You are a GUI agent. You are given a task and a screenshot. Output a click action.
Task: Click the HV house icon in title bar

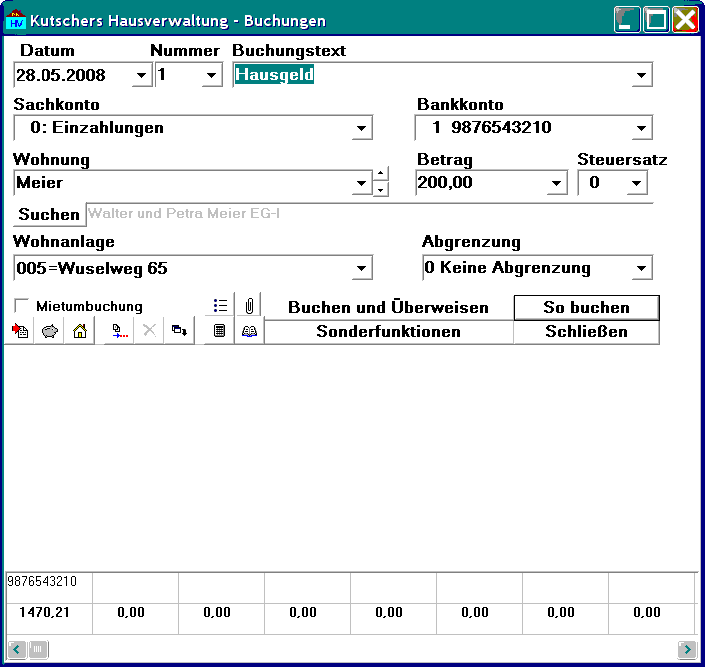(16, 20)
